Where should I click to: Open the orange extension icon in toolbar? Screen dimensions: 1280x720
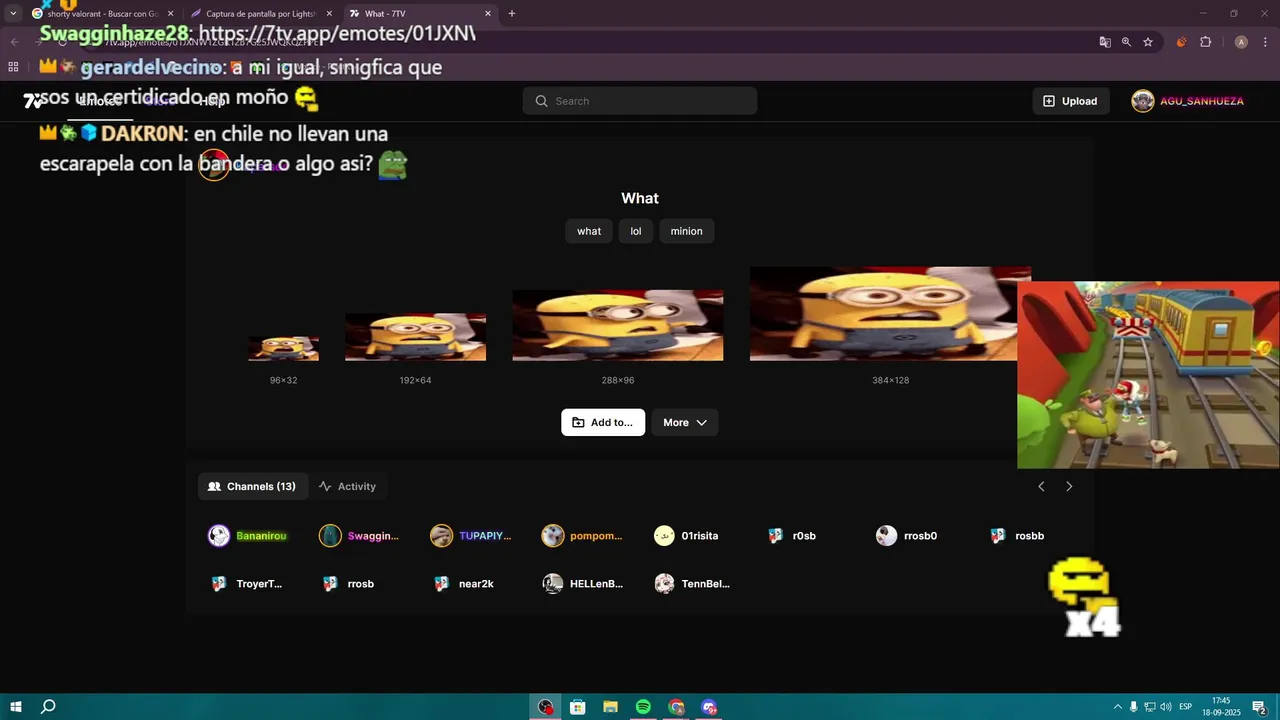(x=1181, y=42)
